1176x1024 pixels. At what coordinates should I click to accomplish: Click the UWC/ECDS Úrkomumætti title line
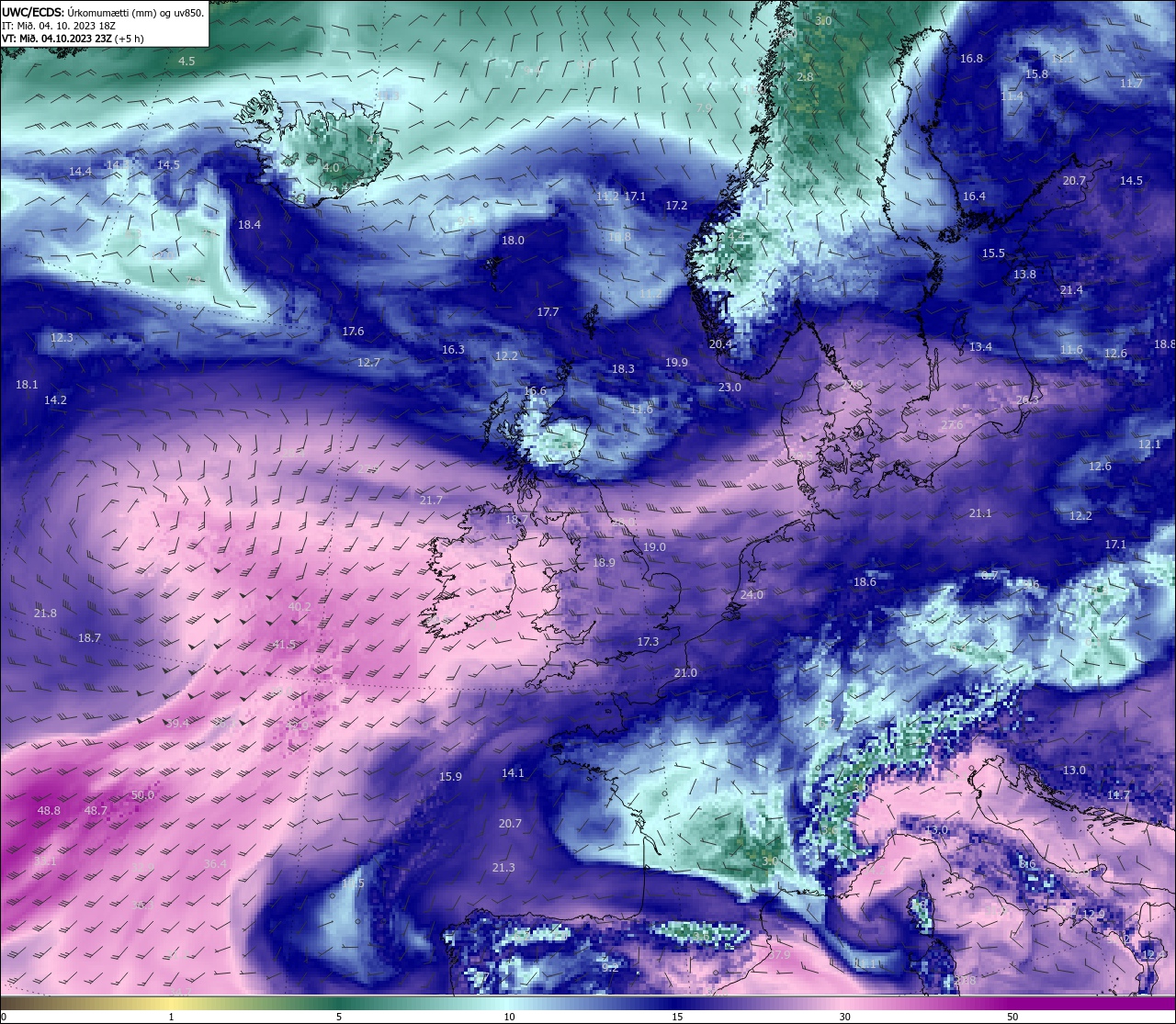click(x=103, y=13)
